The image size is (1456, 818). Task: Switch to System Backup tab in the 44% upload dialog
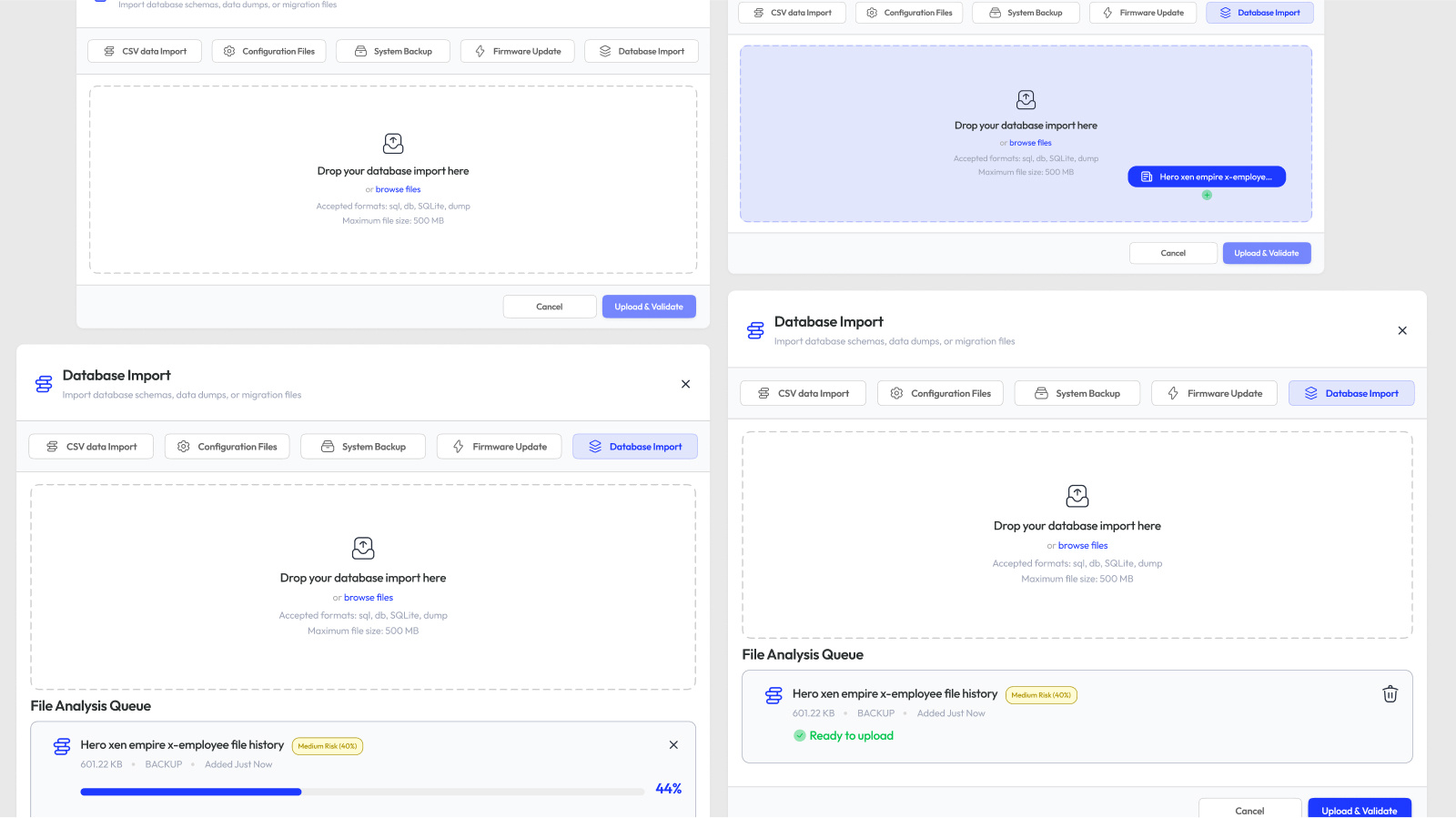[363, 447]
